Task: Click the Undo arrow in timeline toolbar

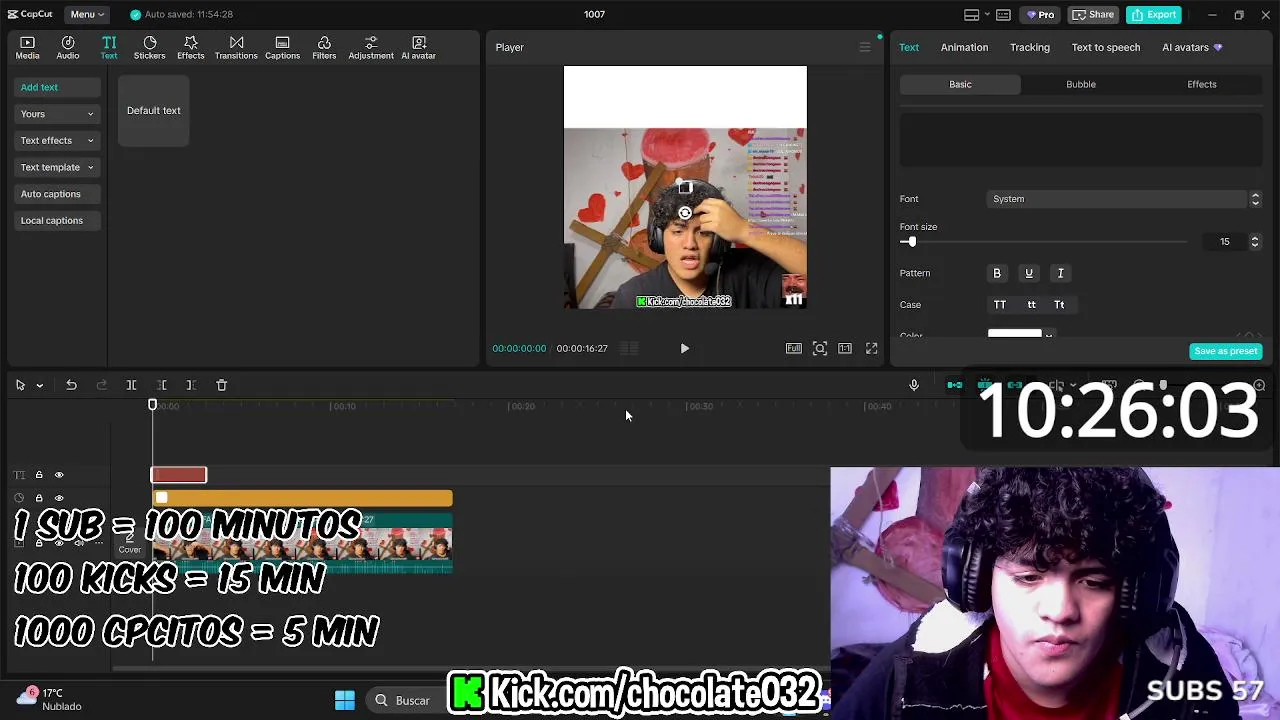Action: pos(71,385)
